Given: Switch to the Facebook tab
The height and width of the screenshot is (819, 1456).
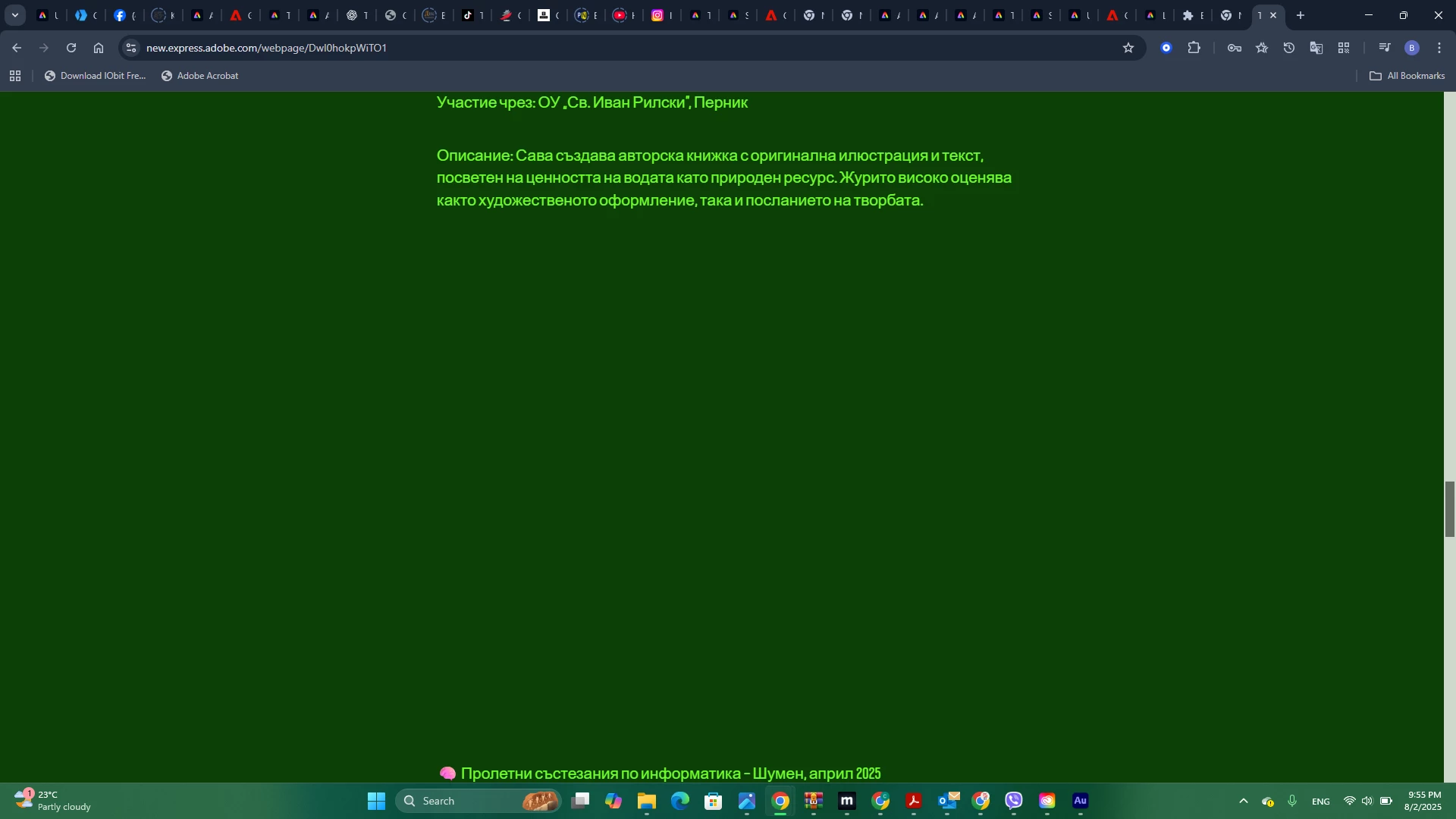Looking at the screenshot, I should (x=120, y=15).
